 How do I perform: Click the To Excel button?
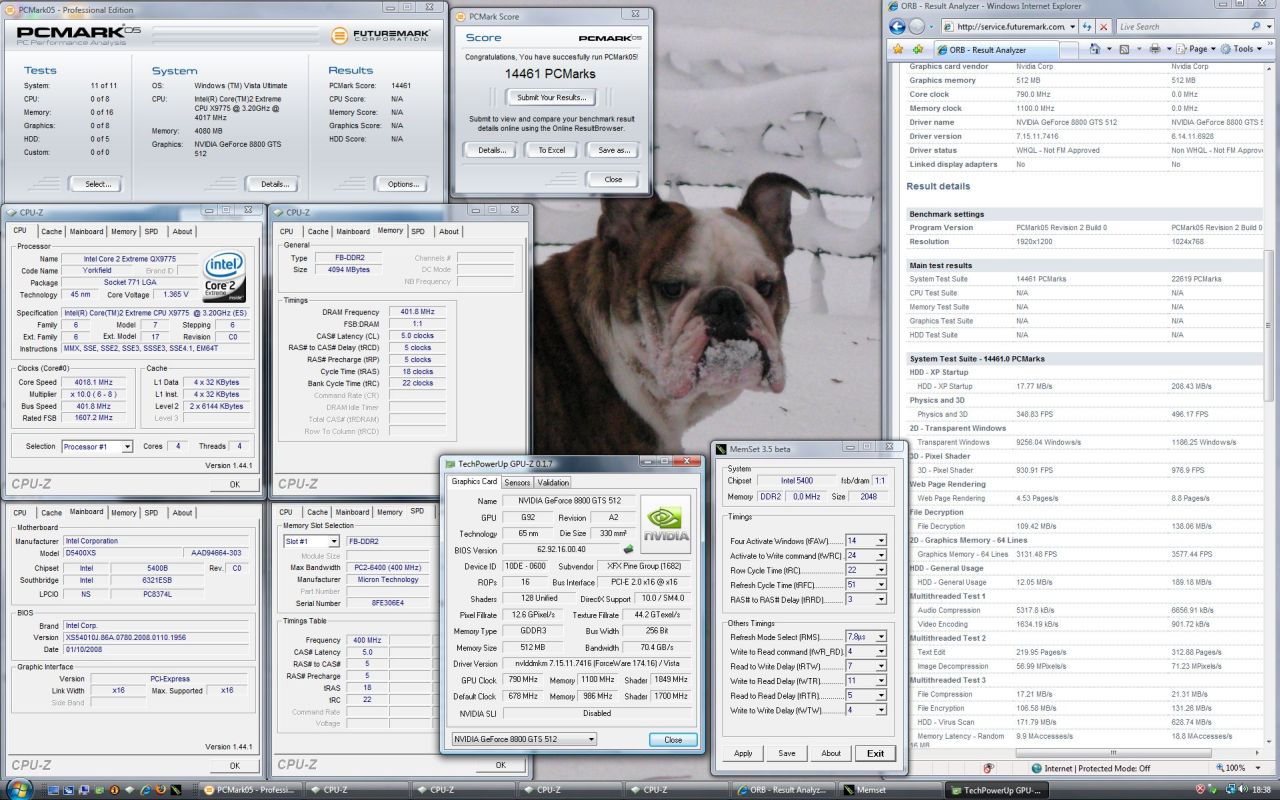551,150
